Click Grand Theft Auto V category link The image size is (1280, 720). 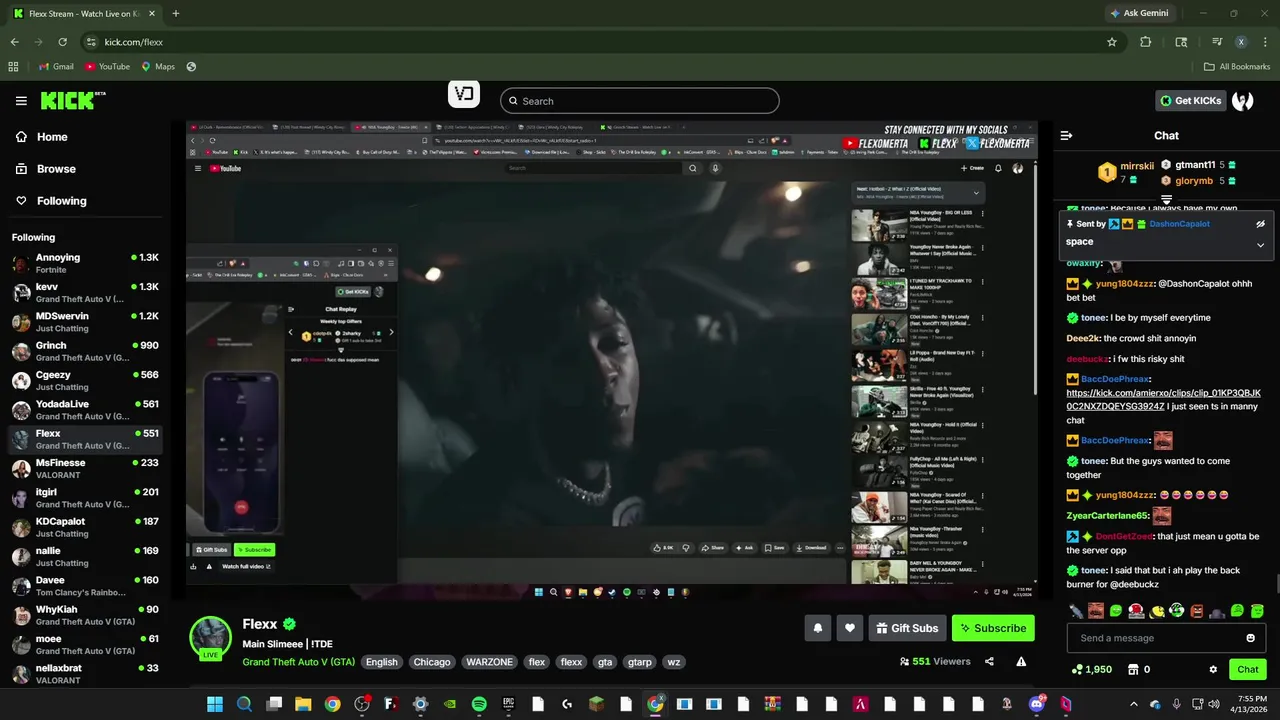[298, 662]
